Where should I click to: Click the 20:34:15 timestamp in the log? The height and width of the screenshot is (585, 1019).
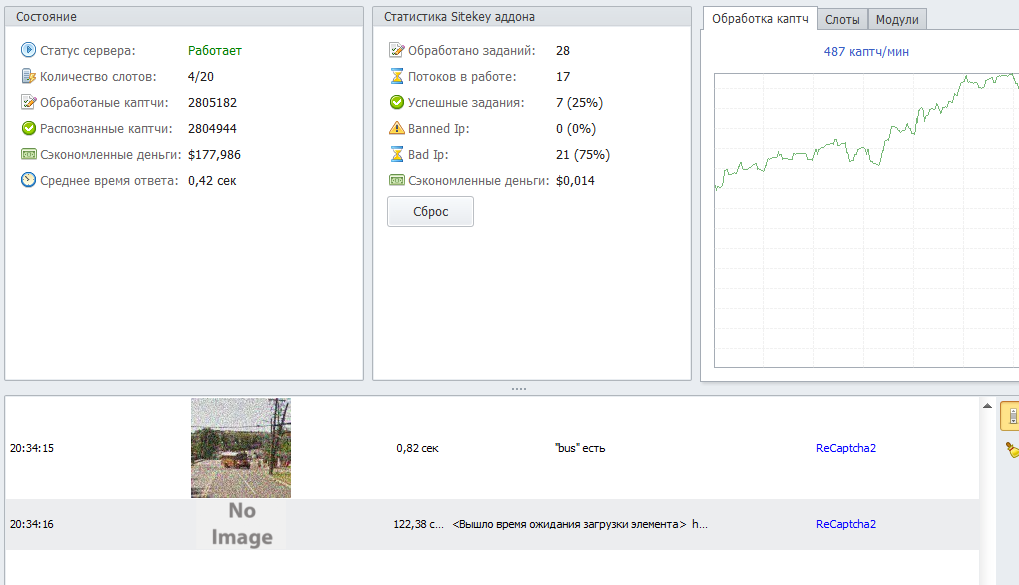32,448
